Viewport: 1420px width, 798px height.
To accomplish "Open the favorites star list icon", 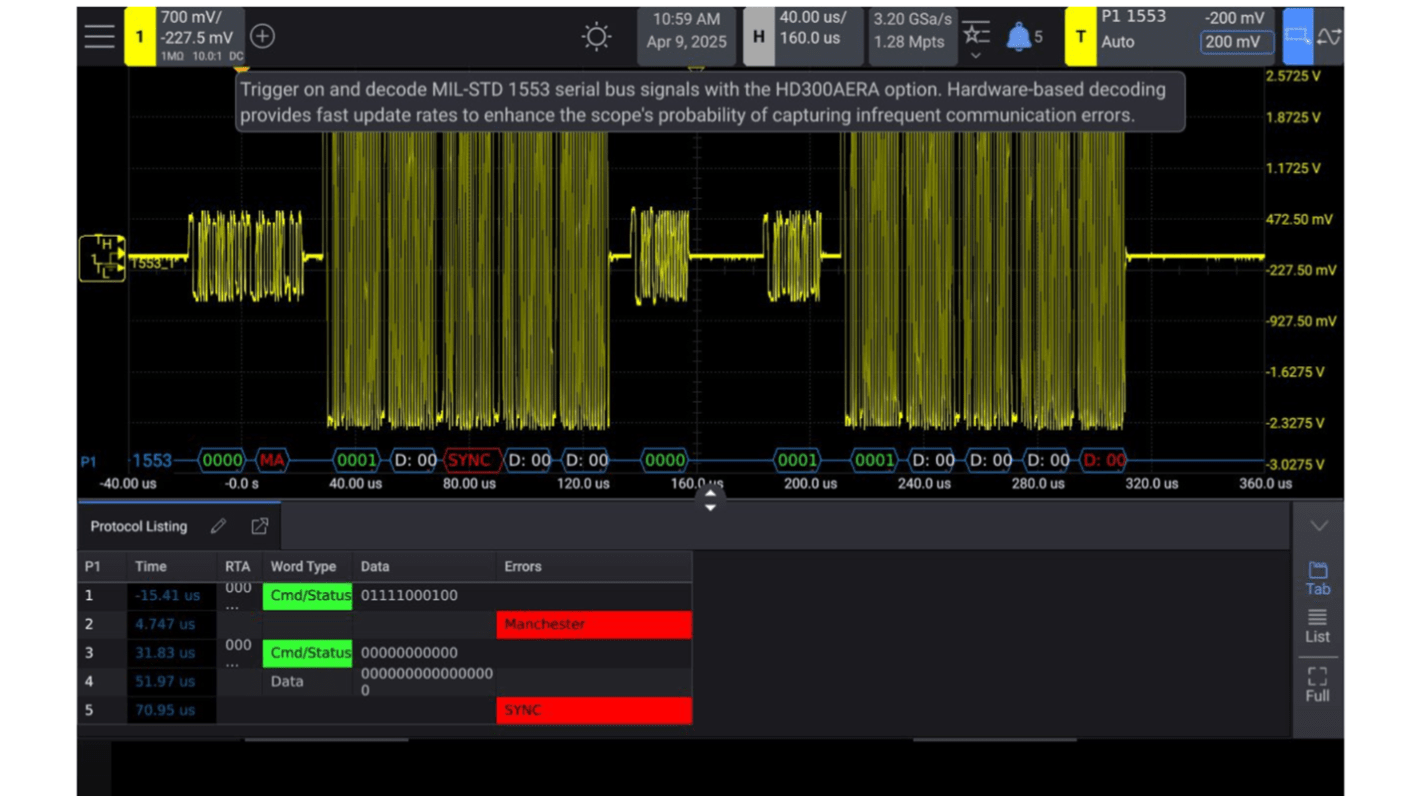I will tap(976, 33).
